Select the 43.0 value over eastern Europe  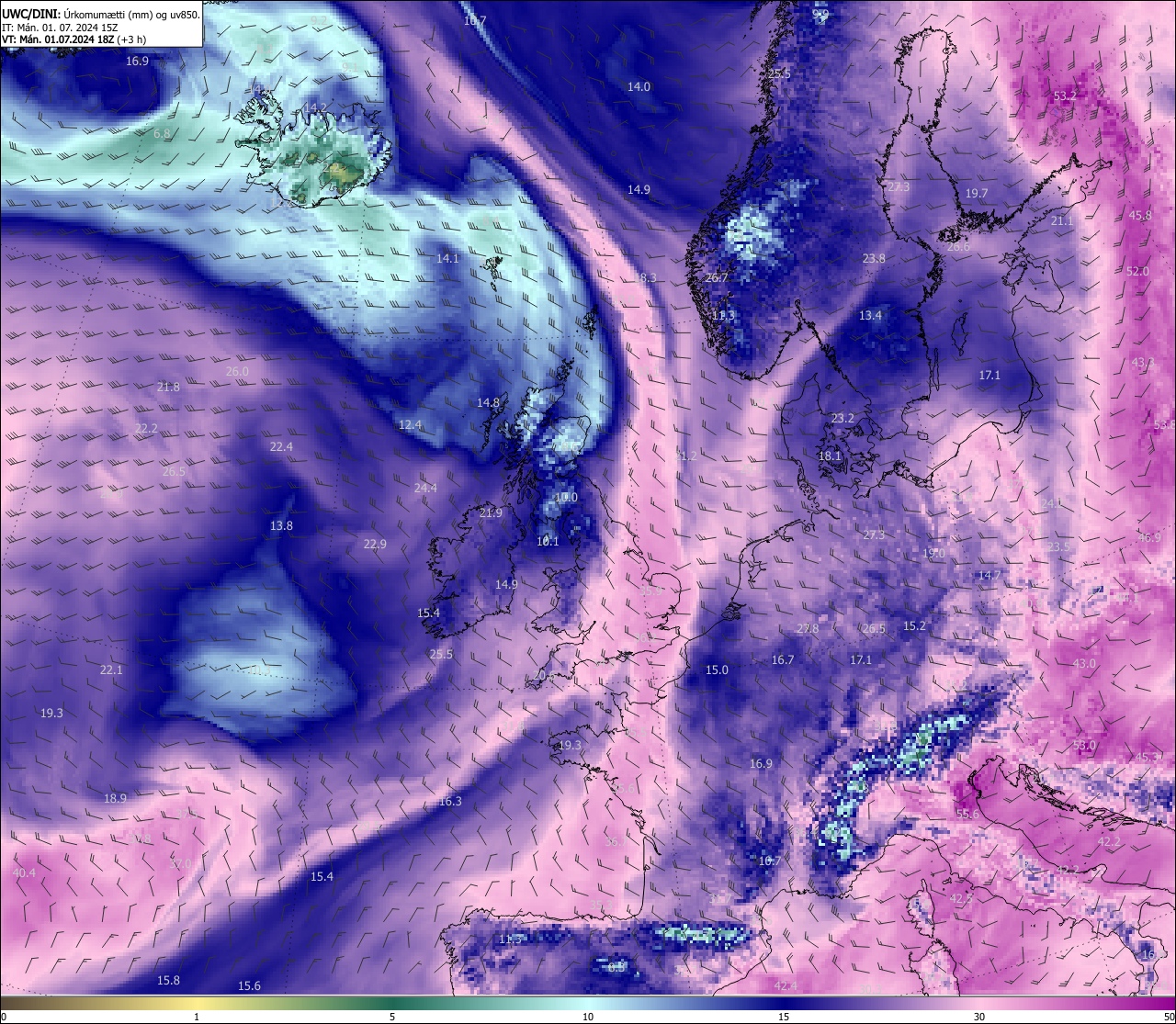[1084, 663]
